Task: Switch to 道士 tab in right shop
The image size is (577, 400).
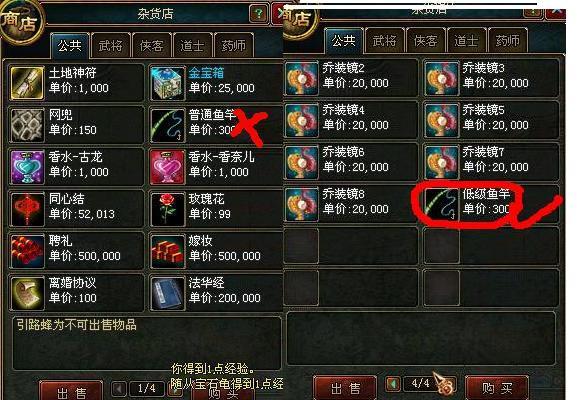Action: click(466, 40)
